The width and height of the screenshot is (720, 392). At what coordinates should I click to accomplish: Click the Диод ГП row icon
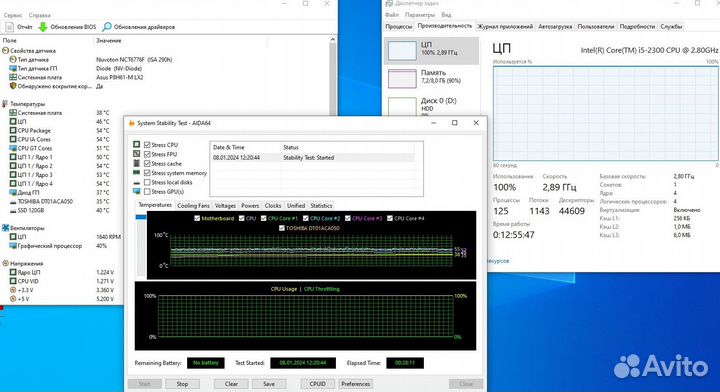click(x=13, y=192)
